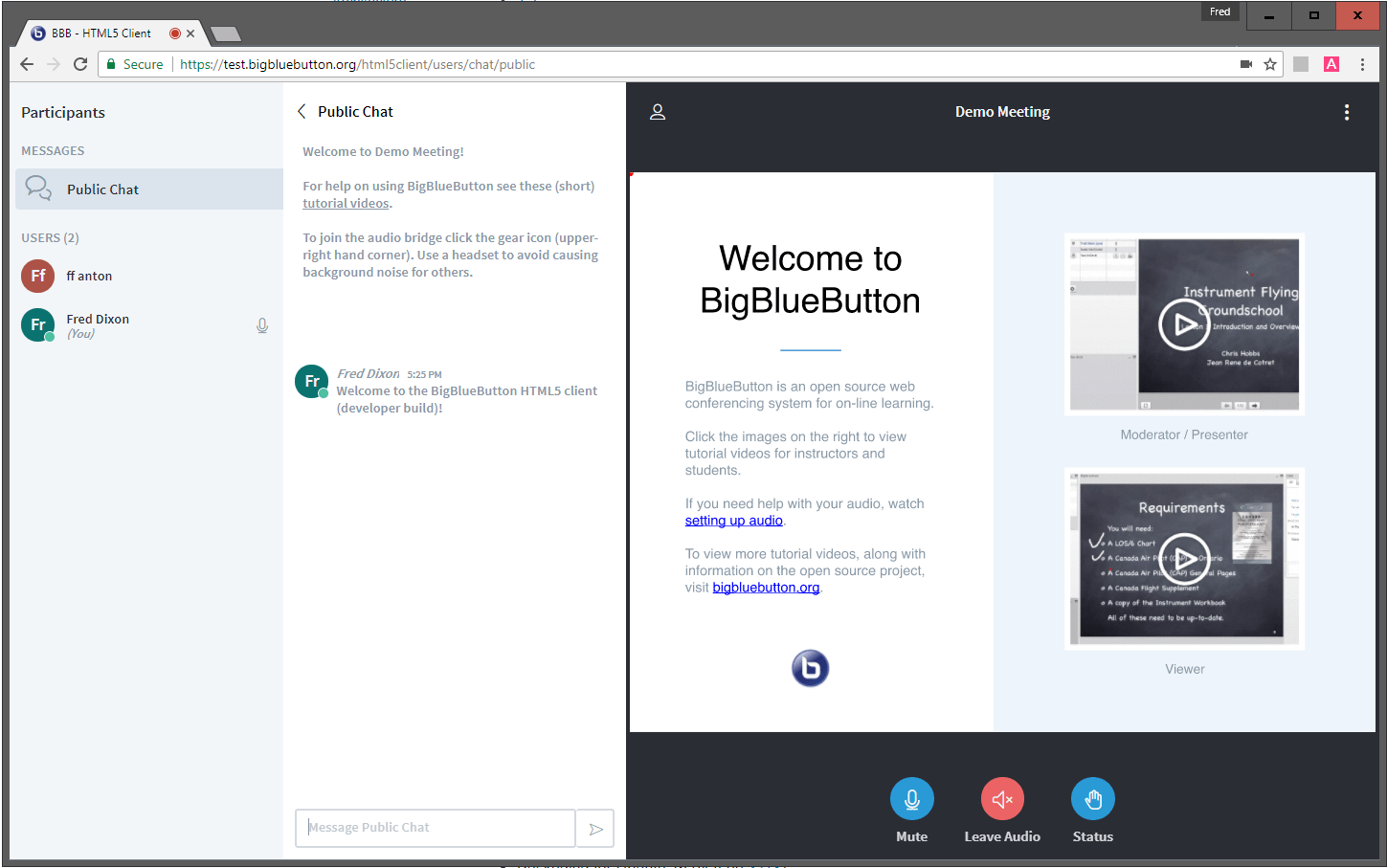Viewport: 1387px width, 868px height.
Task: Select Public Chat under MESSAGES
Action: tap(102, 189)
